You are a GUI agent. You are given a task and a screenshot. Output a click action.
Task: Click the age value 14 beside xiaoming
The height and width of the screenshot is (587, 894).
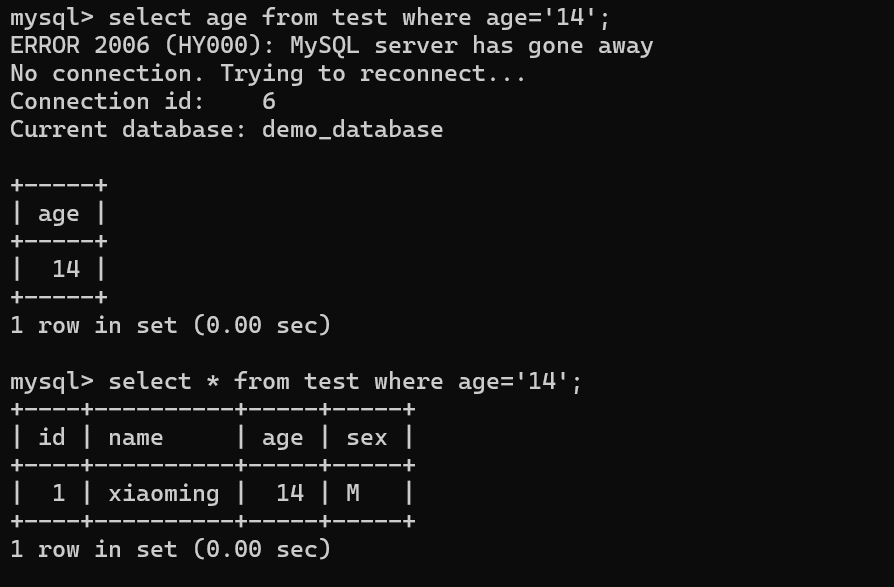(x=290, y=493)
